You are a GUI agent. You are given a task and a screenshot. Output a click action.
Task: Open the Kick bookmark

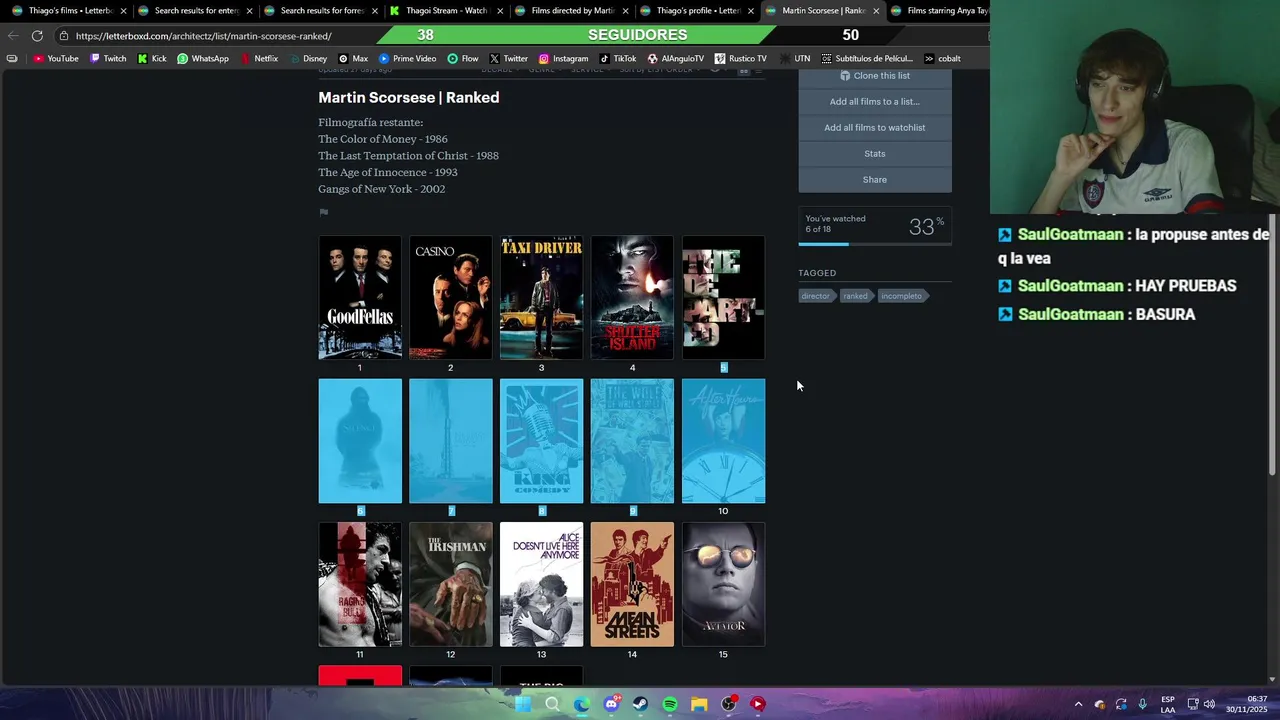[152, 58]
